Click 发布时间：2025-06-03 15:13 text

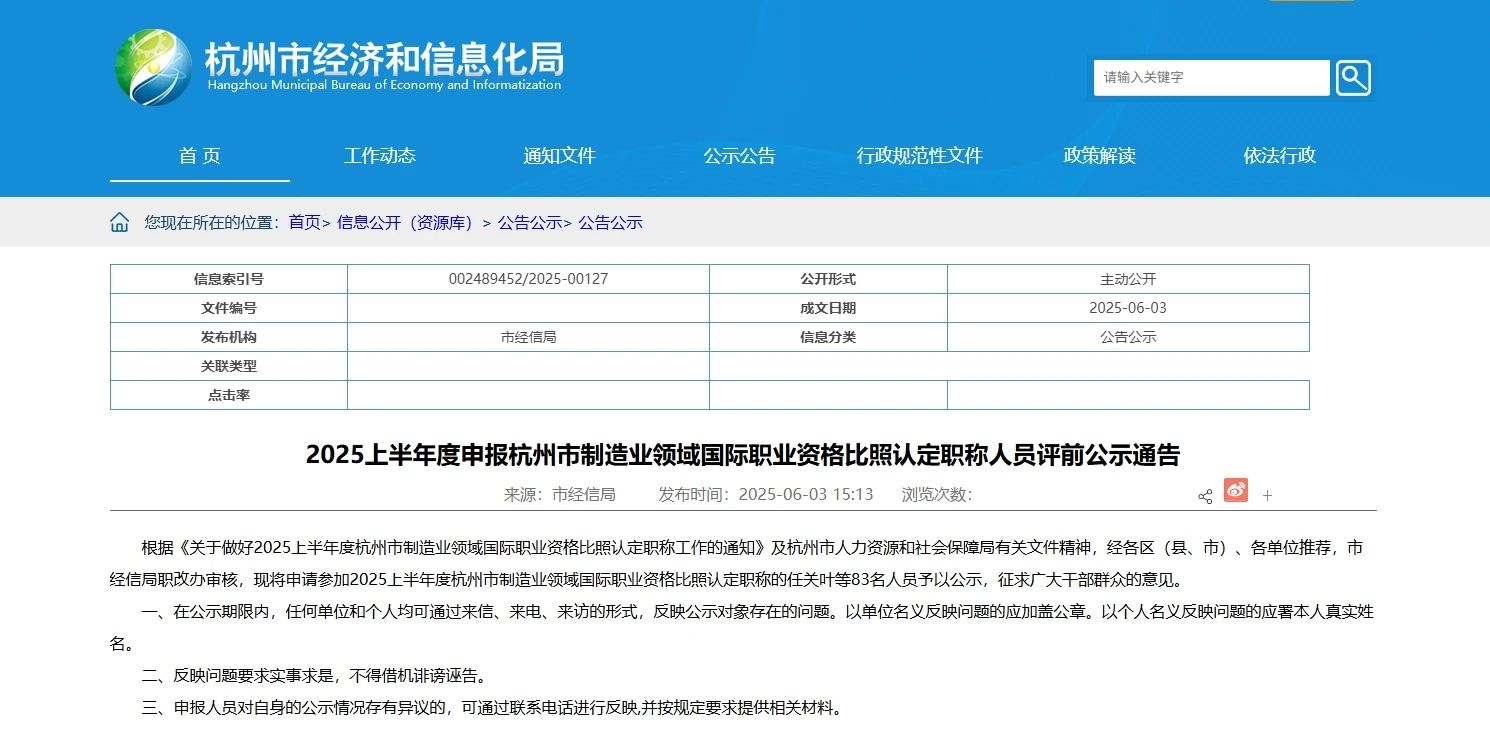click(765, 494)
